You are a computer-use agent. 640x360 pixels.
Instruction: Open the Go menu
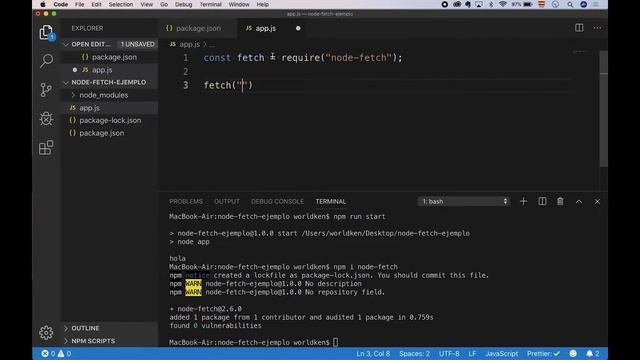pos(164,4)
